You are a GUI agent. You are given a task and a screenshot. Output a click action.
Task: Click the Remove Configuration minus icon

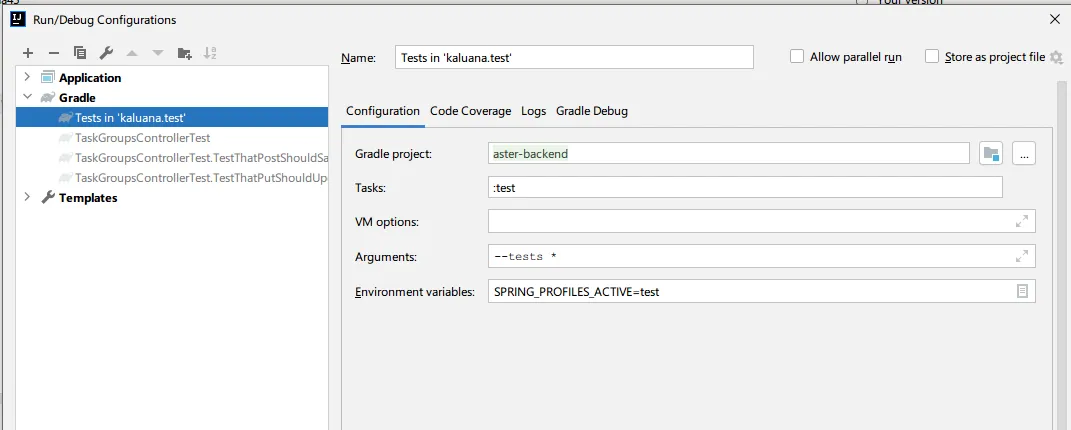click(x=54, y=53)
